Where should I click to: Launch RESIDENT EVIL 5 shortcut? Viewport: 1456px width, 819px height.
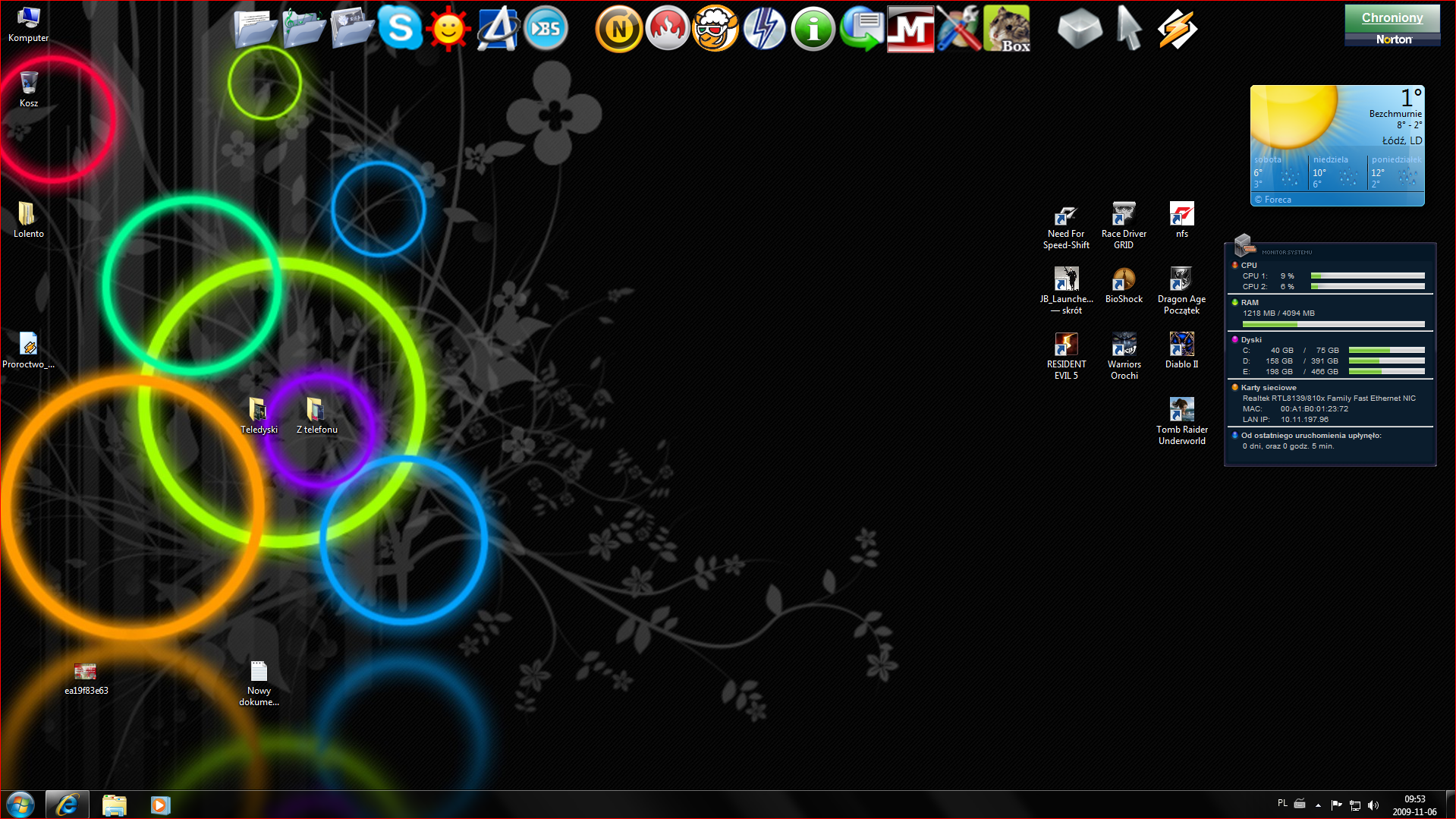point(1066,356)
